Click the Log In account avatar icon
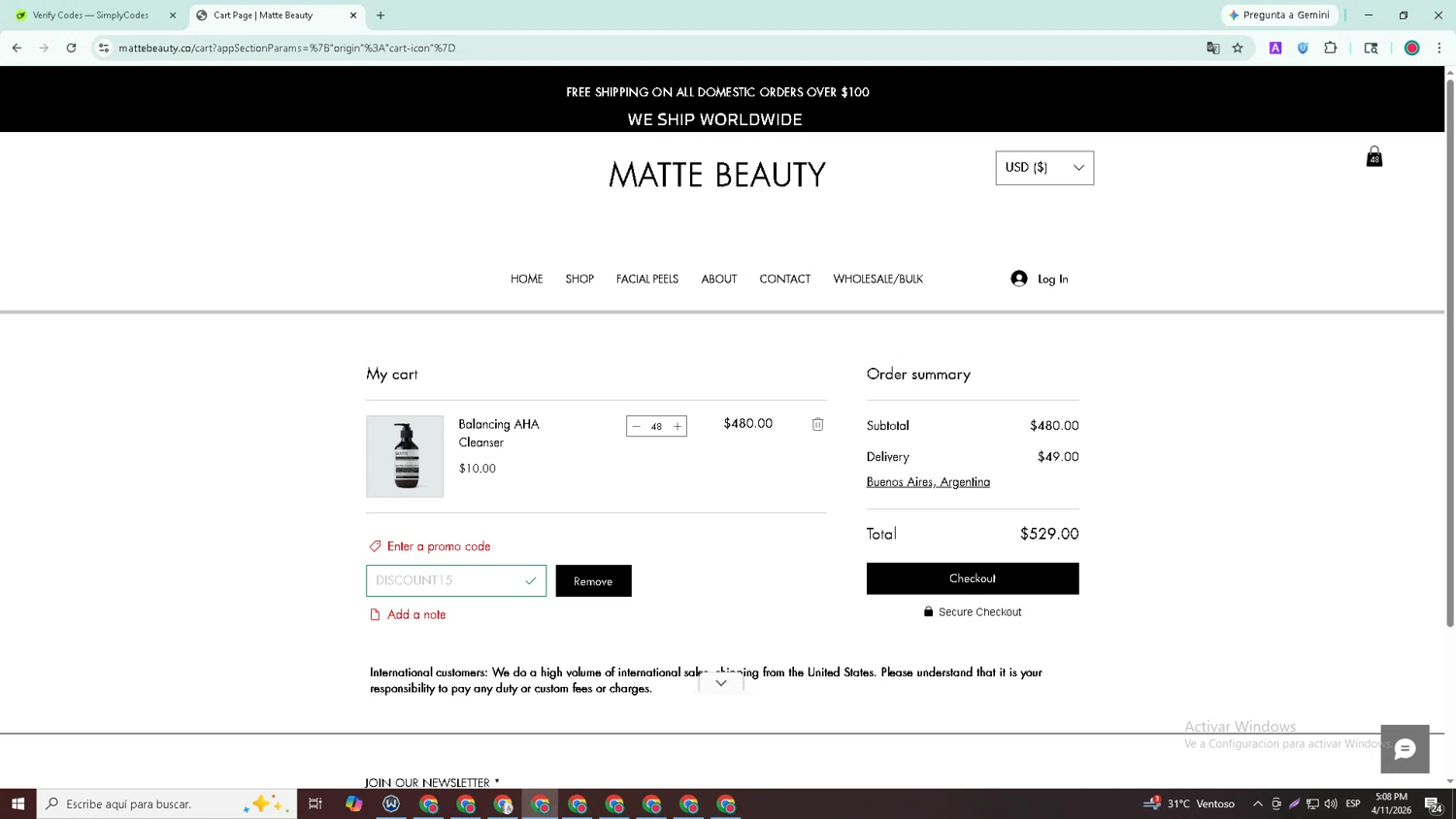Image resolution: width=1456 pixels, height=819 pixels. [x=1019, y=278]
